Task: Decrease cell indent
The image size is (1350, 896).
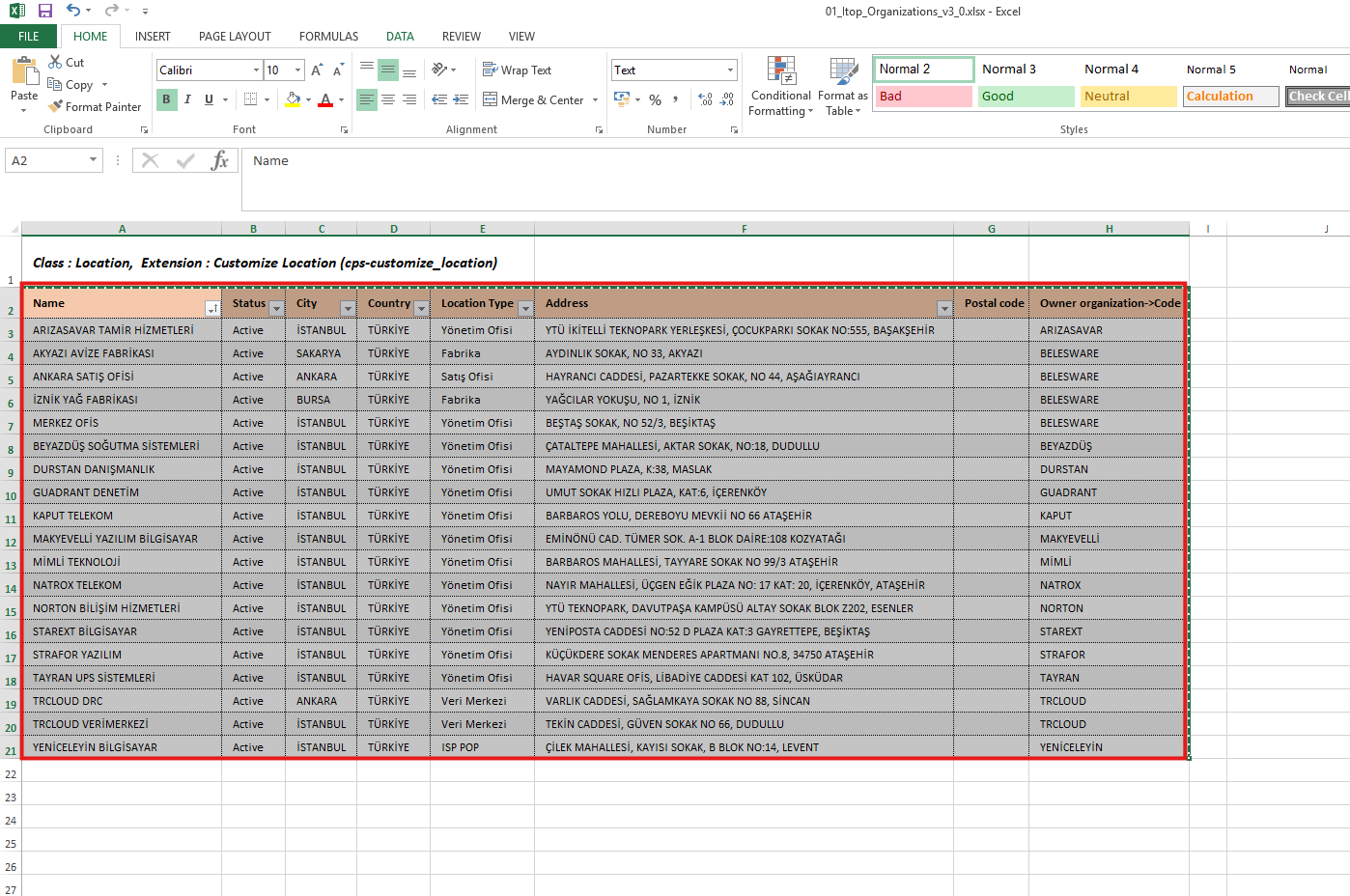Action: [439, 99]
